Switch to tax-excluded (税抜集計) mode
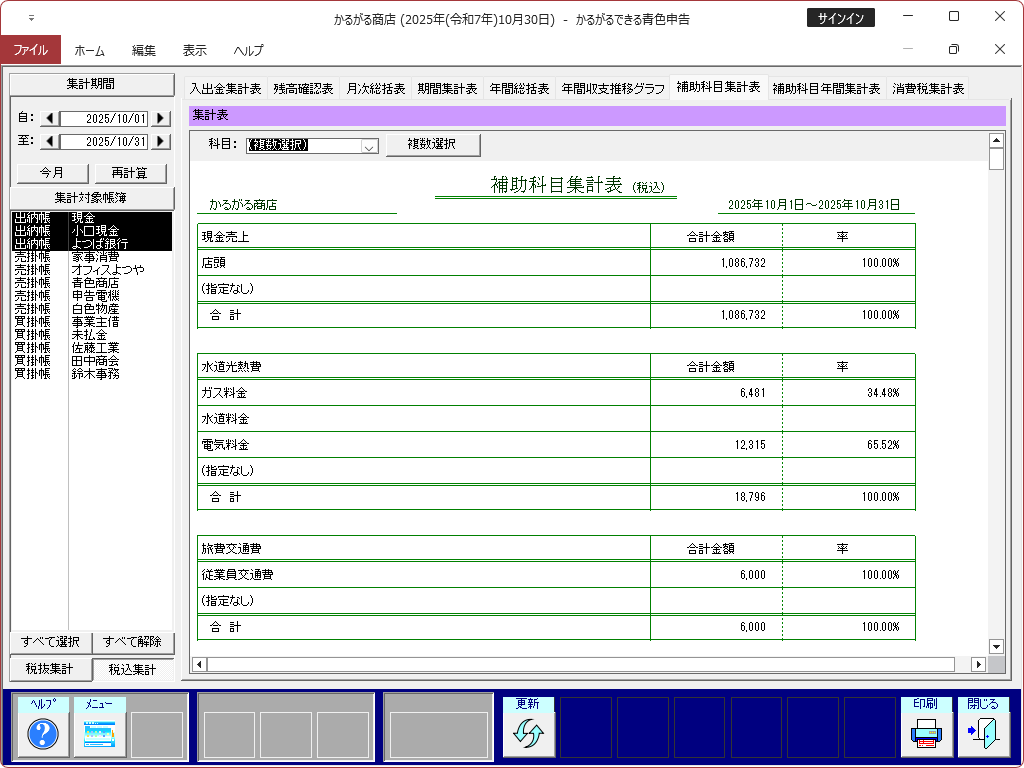The height and width of the screenshot is (768, 1024). 50,669
